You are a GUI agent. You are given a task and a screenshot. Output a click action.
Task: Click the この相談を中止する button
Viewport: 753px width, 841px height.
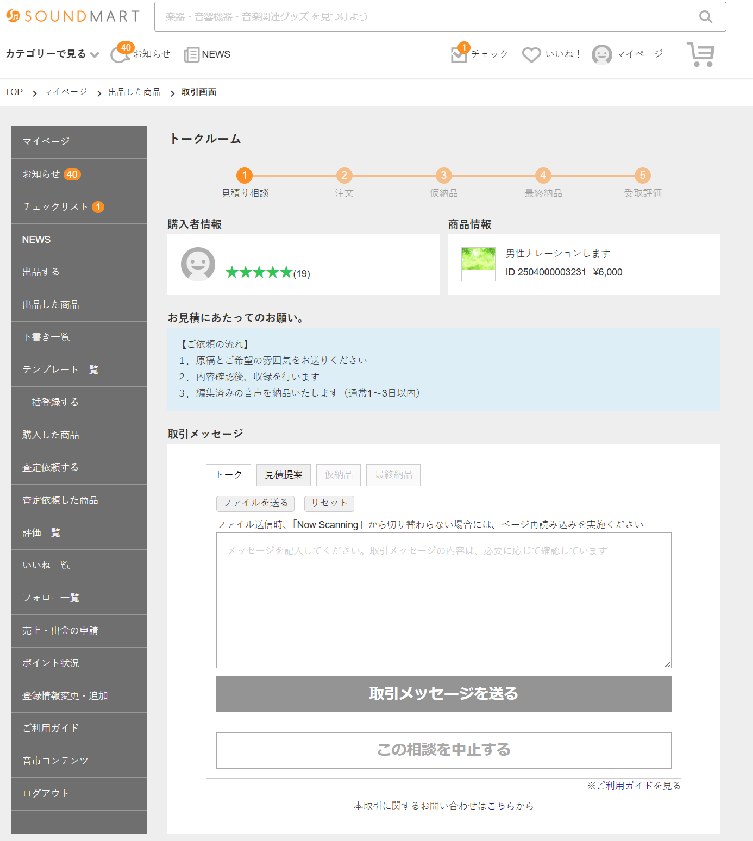point(443,750)
